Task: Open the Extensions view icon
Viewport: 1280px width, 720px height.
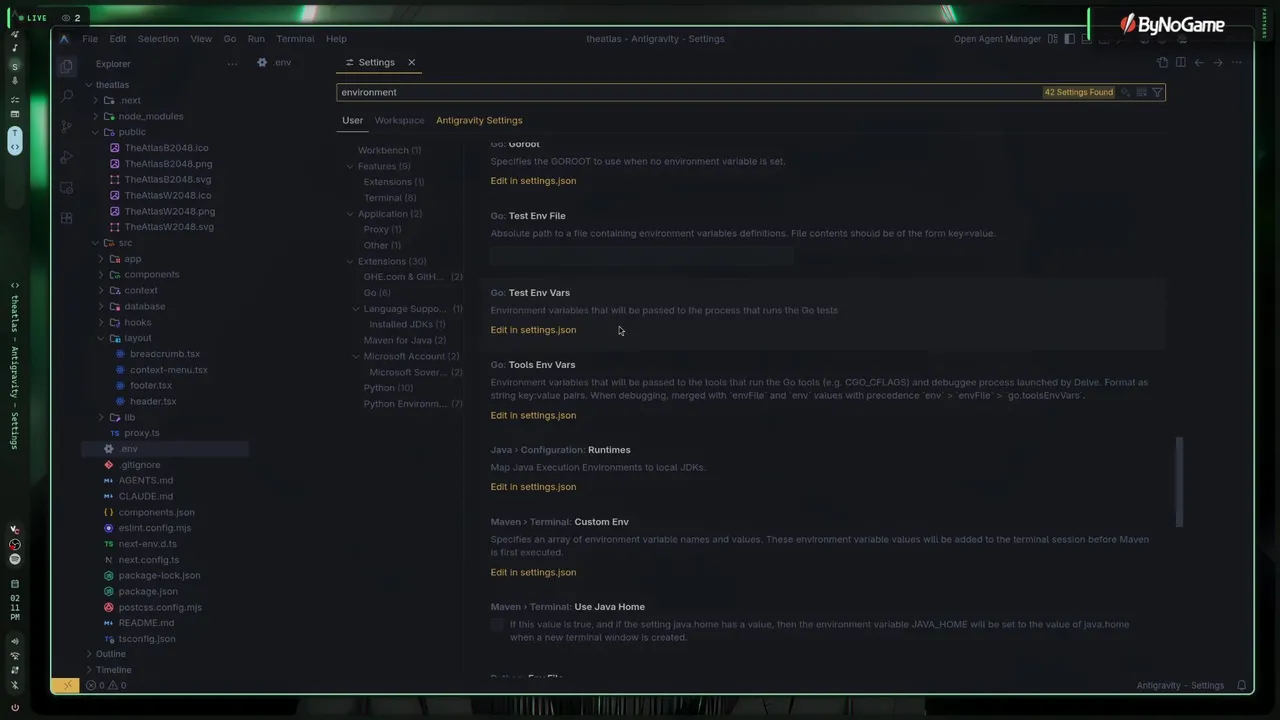Action: click(x=66, y=217)
